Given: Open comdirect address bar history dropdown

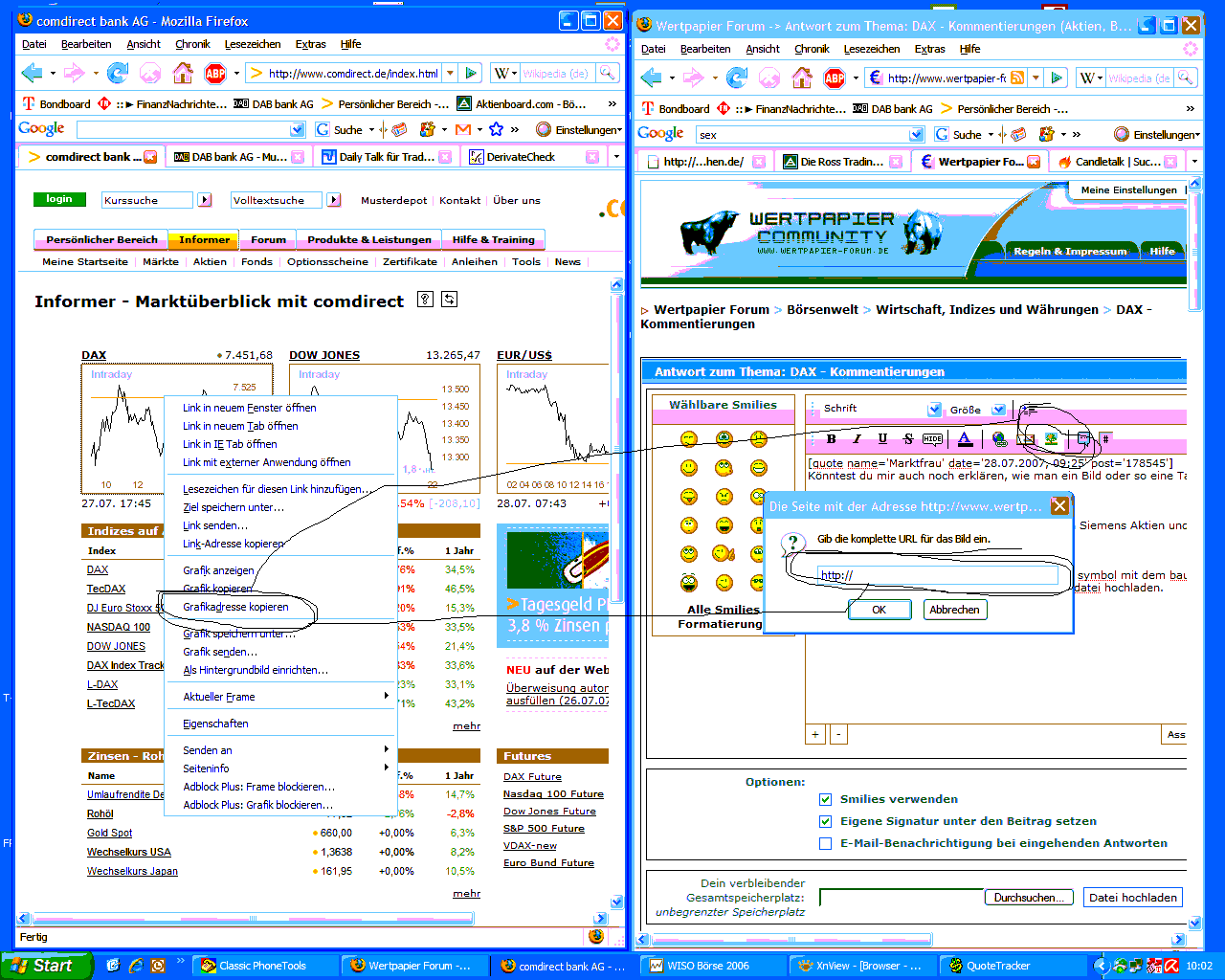Looking at the screenshot, I should pyautogui.click(x=450, y=73).
